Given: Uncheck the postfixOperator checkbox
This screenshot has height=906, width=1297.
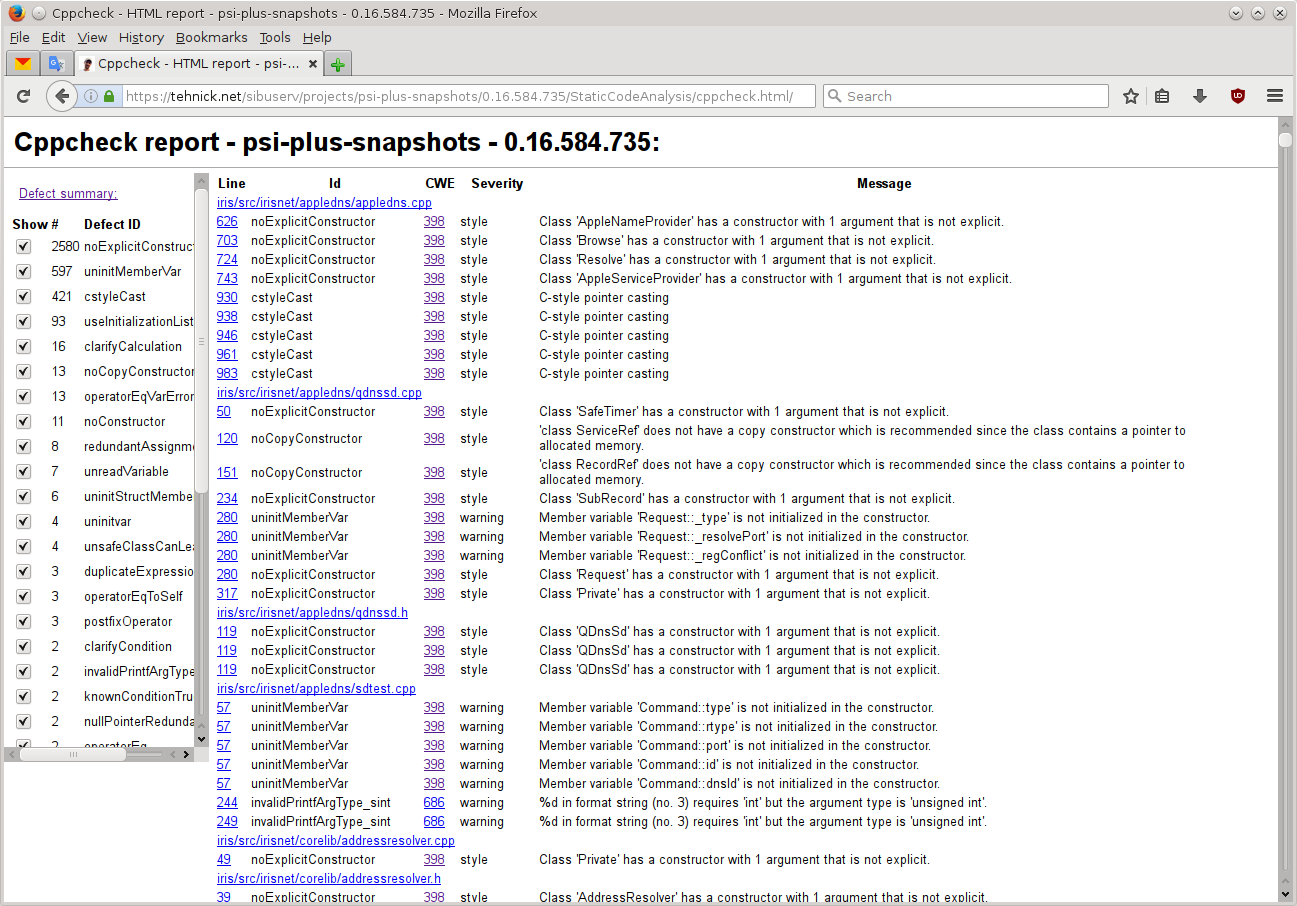Looking at the screenshot, I should pyautogui.click(x=24, y=621).
